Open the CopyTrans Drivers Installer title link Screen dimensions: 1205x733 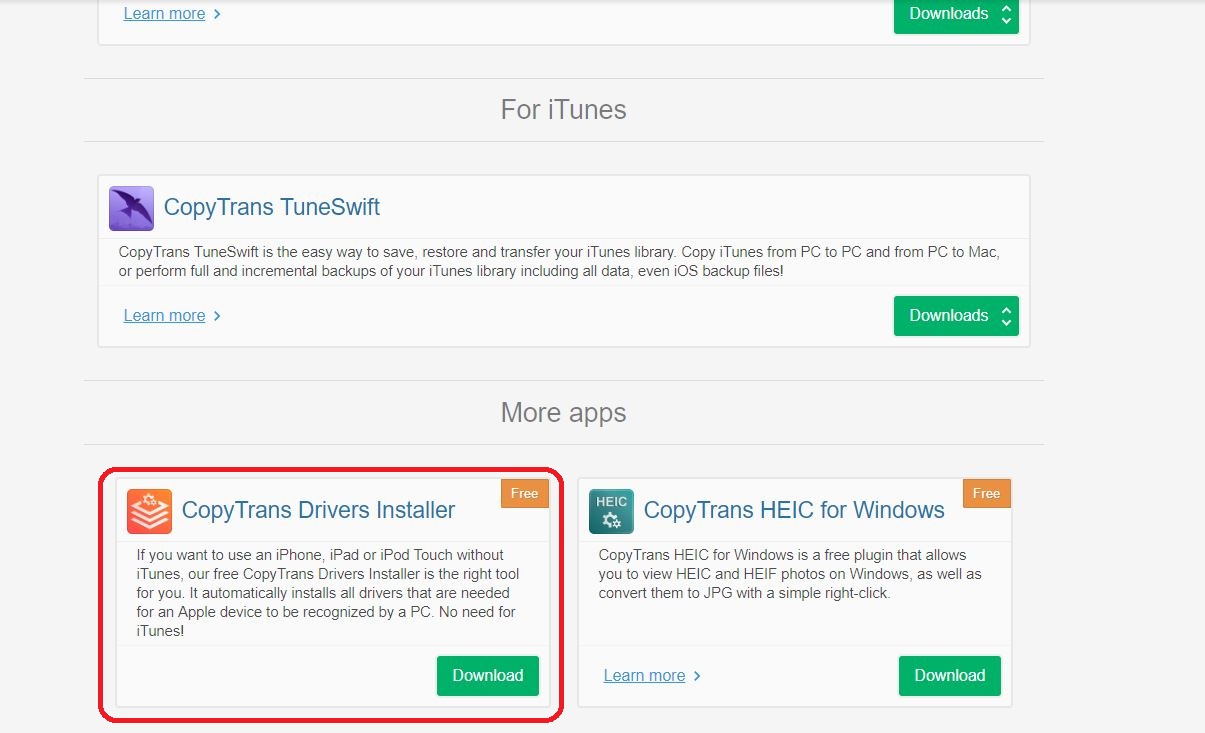(x=318, y=510)
